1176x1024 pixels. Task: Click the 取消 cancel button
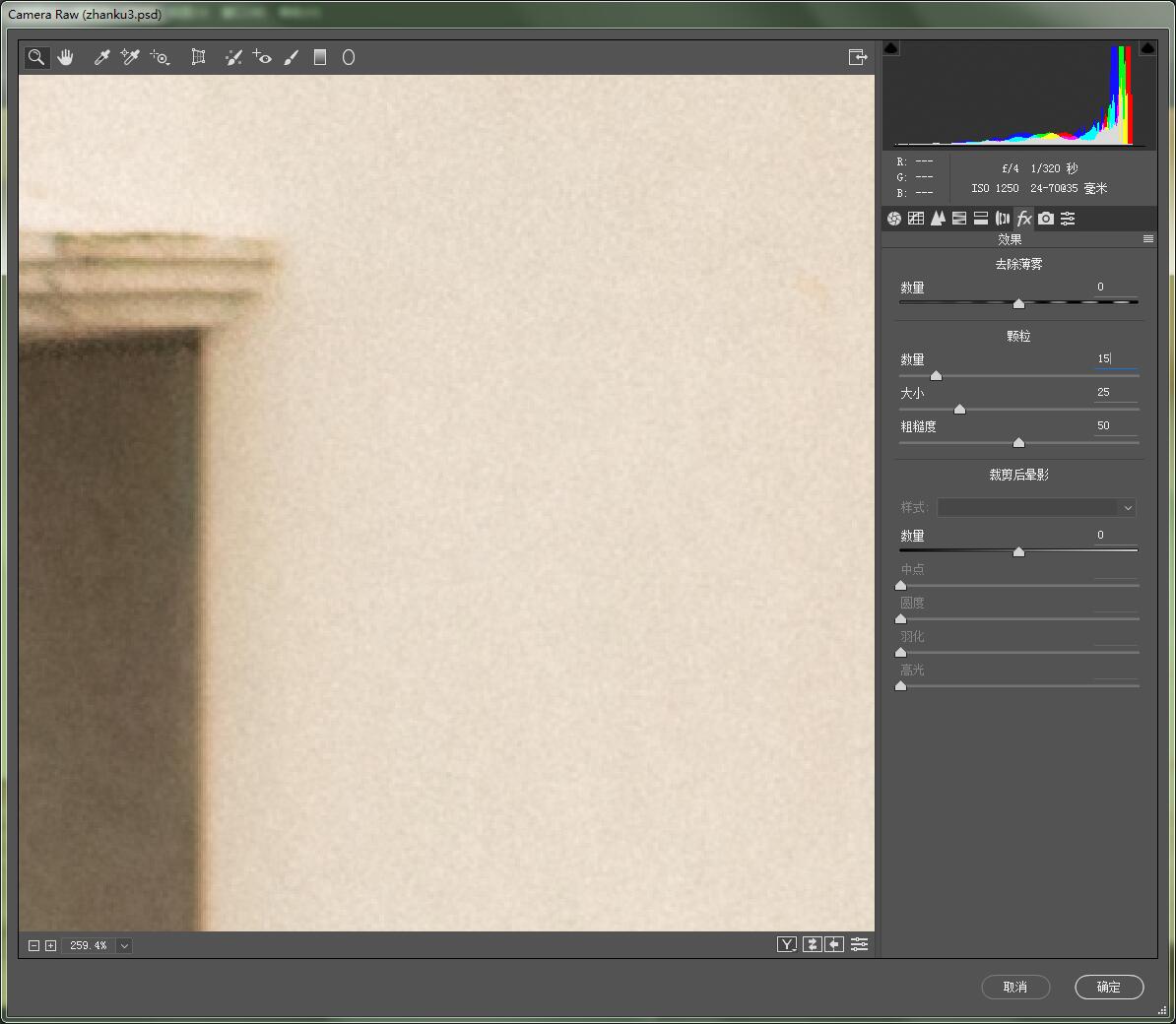pos(1015,988)
